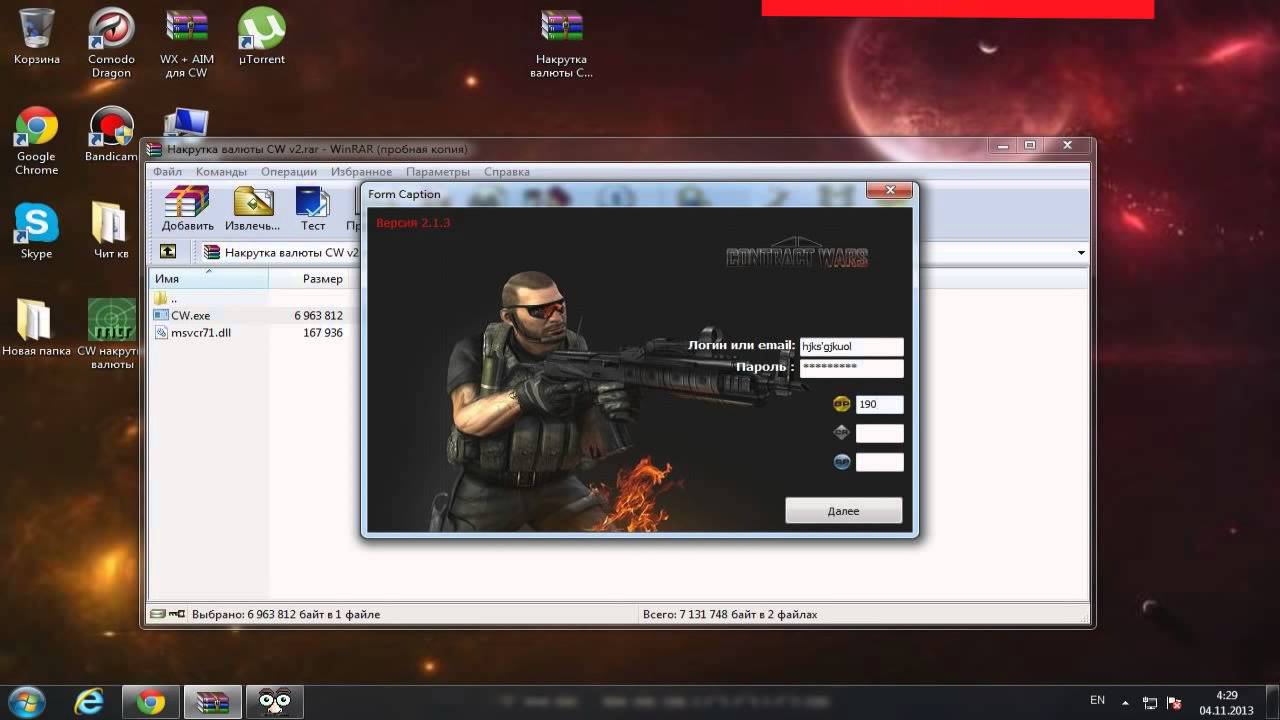1280x720 pixels.
Task: Click the EN language indicator
Action: click(x=1097, y=700)
